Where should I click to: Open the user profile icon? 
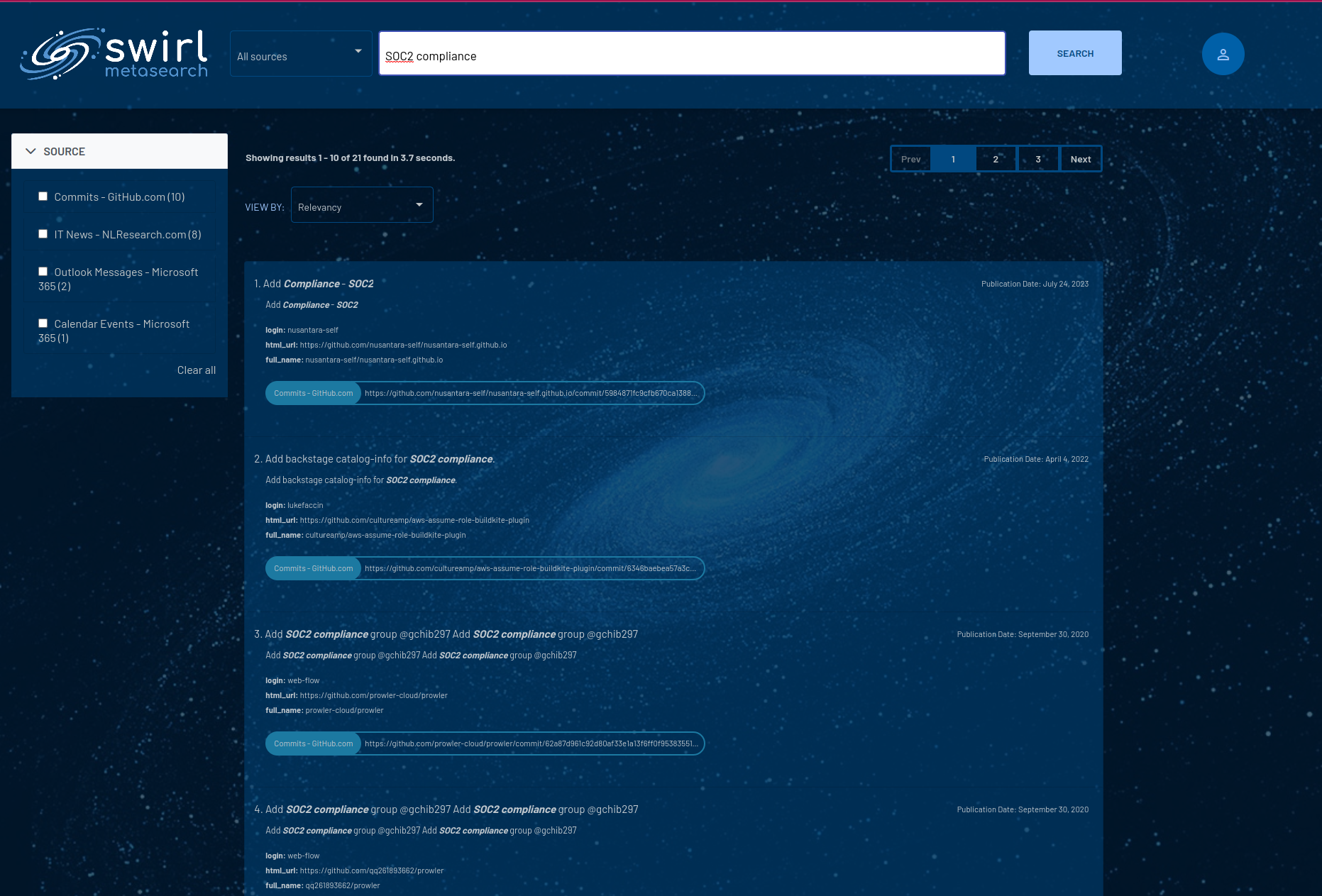(1223, 54)
